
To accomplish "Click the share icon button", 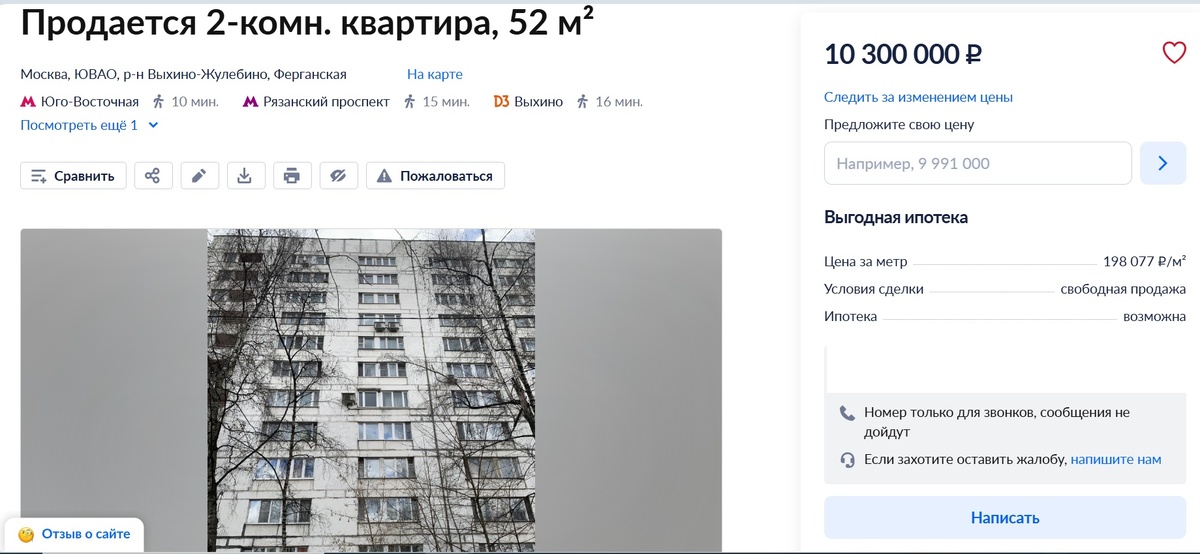I will click(153, 176).
